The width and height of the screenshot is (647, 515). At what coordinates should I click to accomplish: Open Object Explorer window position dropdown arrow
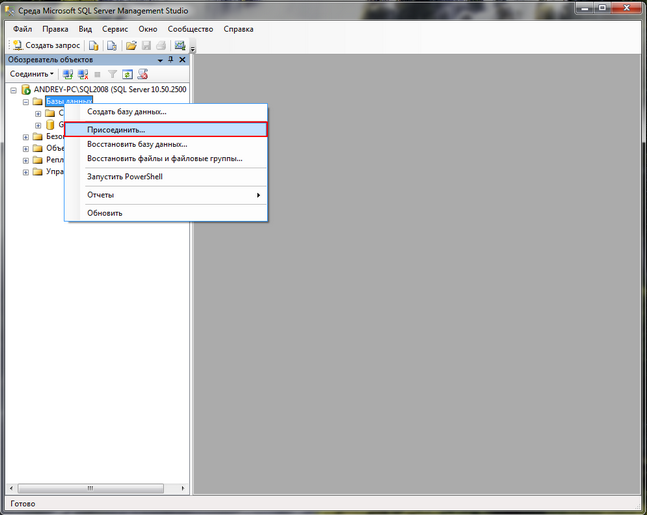coord(160,60)
